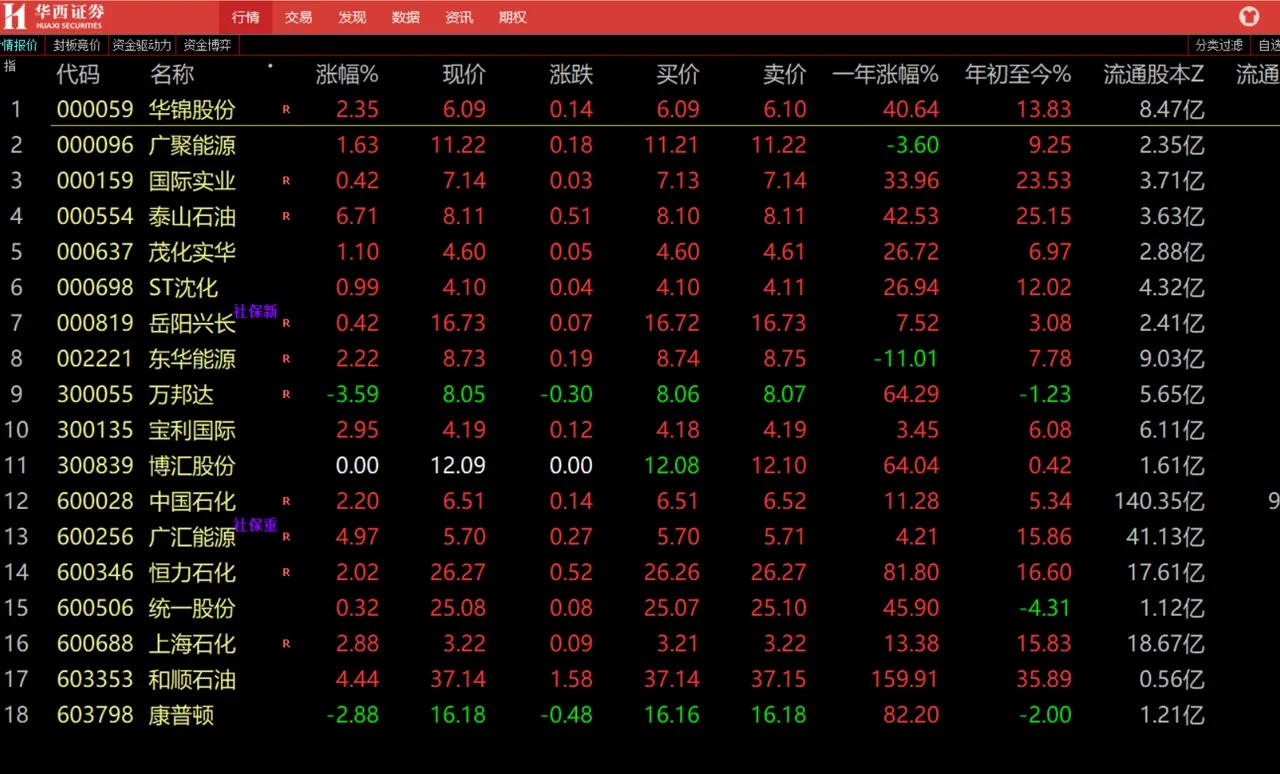
Task: Click the 社保新 tag on 岳阳兴长
Action: [x=256, y=312]
